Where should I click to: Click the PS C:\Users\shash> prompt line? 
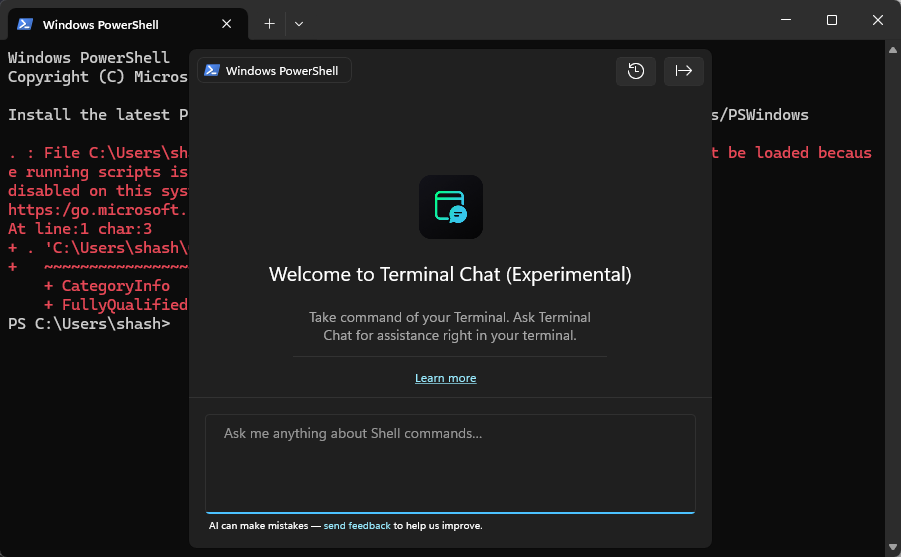[89, 324]
